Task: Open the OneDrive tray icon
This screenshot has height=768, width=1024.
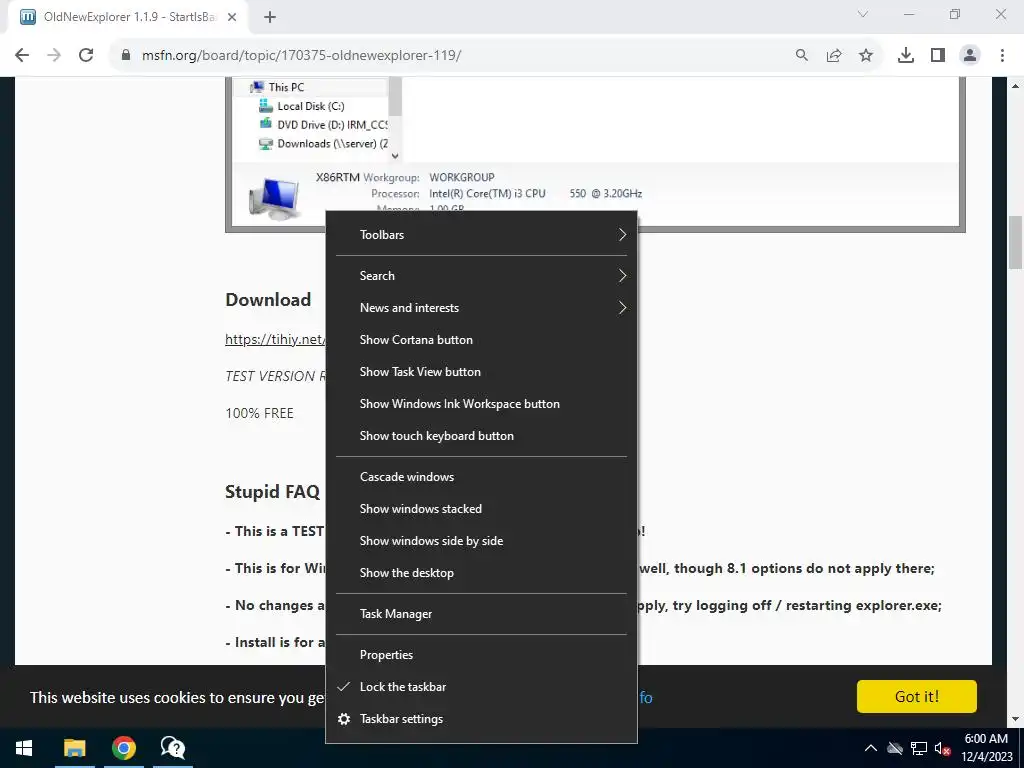Action: [895, 748]
